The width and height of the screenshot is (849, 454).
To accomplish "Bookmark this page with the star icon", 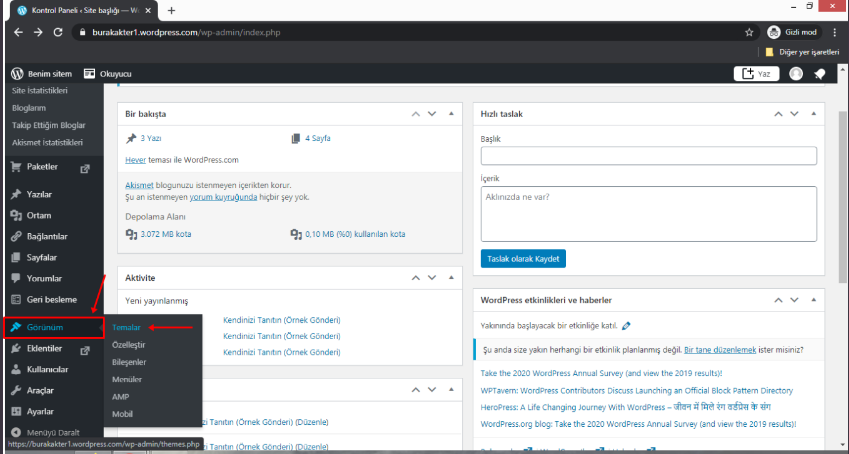I will point(749,32).
